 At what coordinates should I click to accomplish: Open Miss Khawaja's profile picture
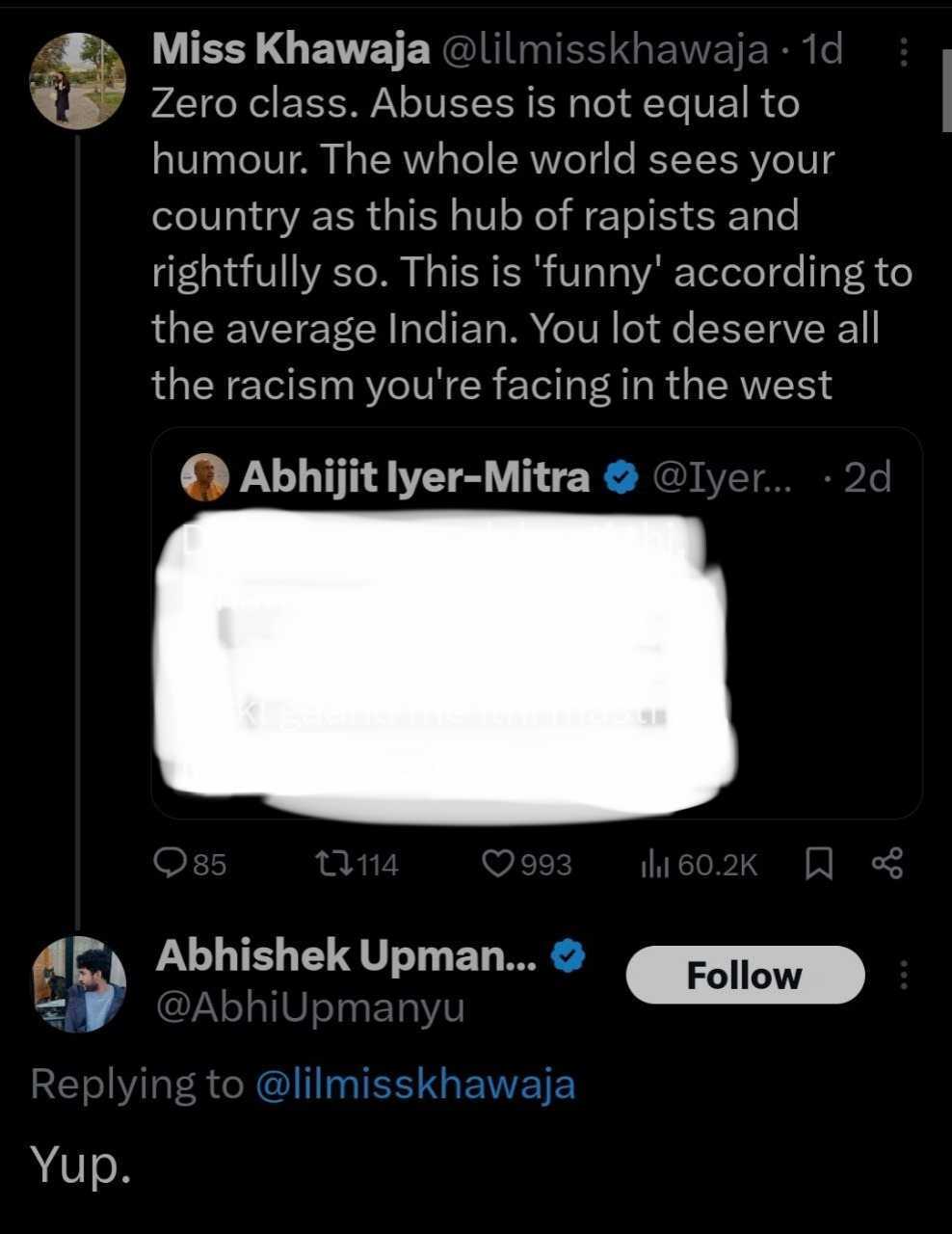[x=78, y=80]
